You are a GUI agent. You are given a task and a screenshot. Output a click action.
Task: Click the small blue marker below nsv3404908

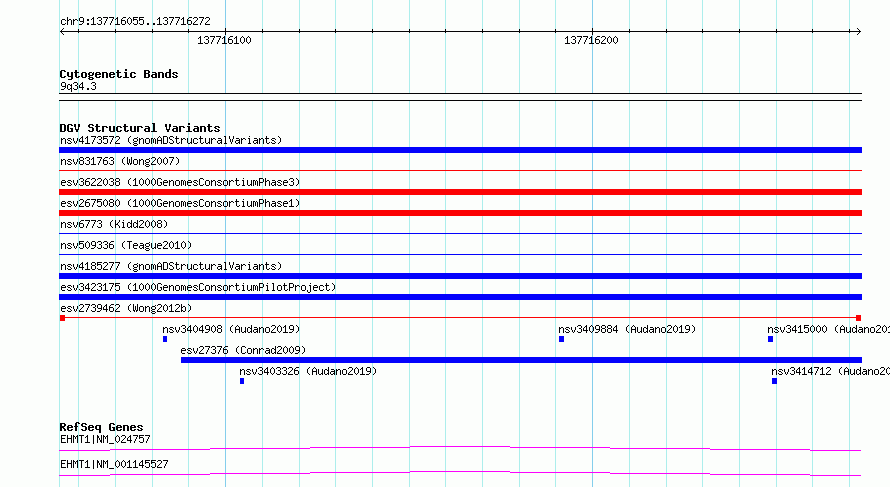pos(165,339)
